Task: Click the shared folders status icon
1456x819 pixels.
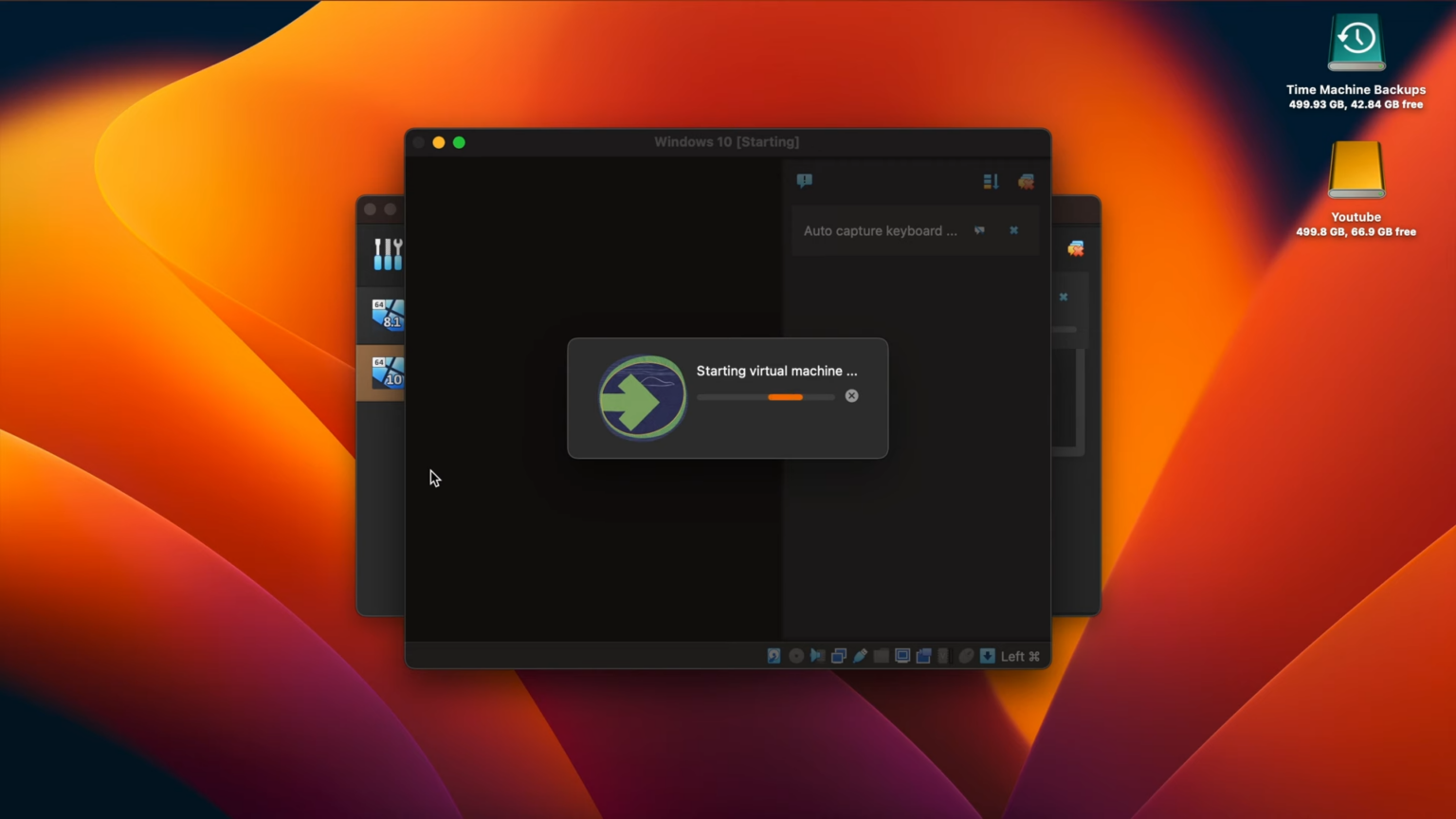Action: point(881,655)
